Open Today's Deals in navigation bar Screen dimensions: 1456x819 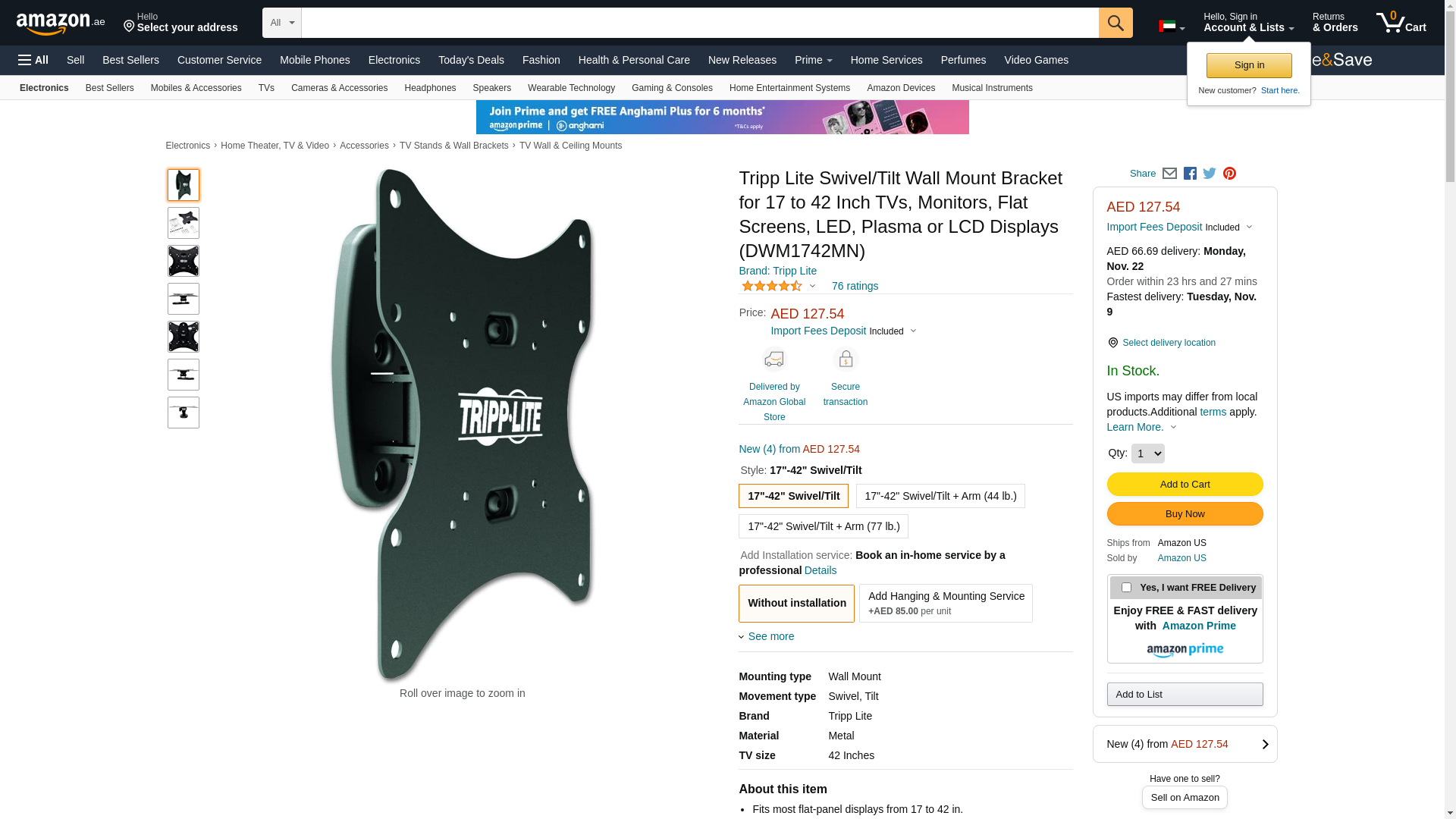471,60
